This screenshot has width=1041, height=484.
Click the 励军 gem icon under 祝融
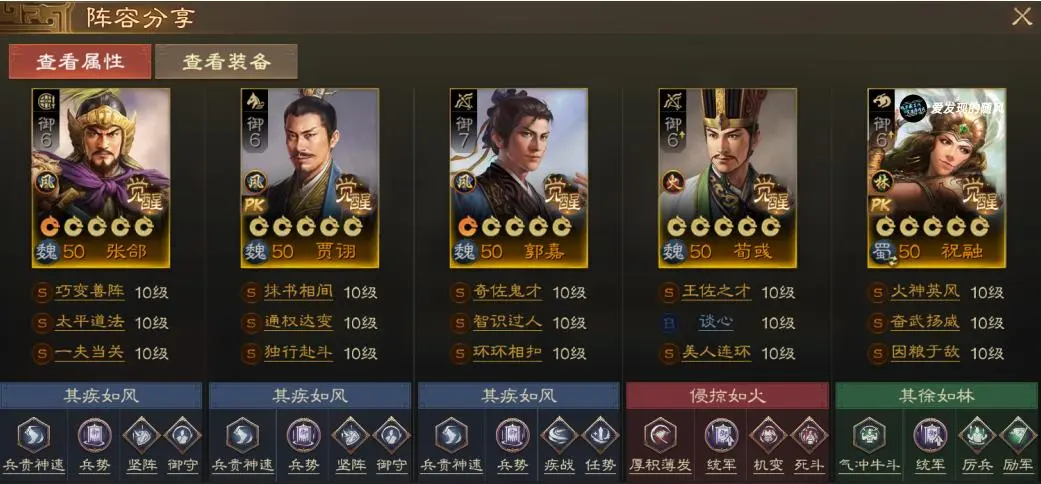[1018, 436]
